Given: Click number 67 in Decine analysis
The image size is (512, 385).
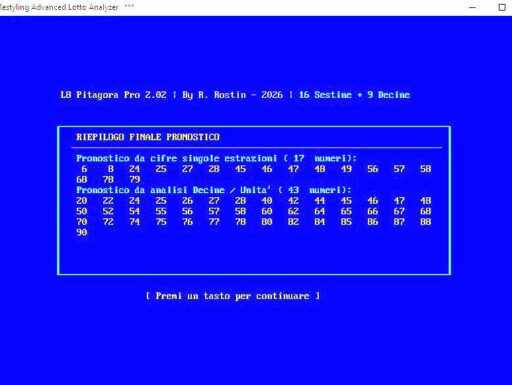Looking at the screenshot, I should pos(399,211).
